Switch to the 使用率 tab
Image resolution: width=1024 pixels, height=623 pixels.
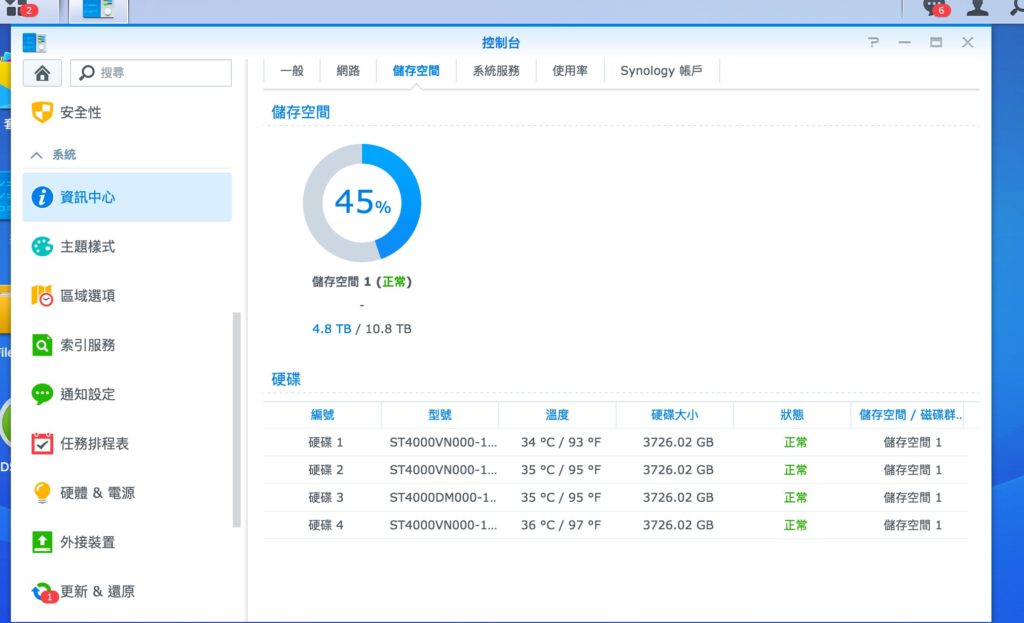tap(570, 71)
